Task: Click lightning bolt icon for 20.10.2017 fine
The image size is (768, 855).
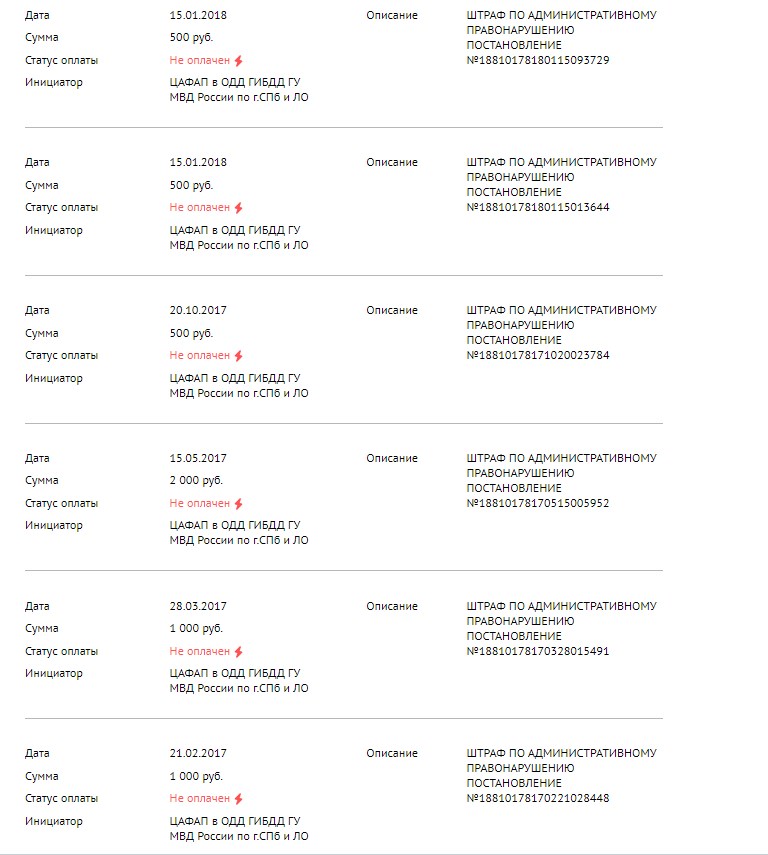Action: pos(238,356)
